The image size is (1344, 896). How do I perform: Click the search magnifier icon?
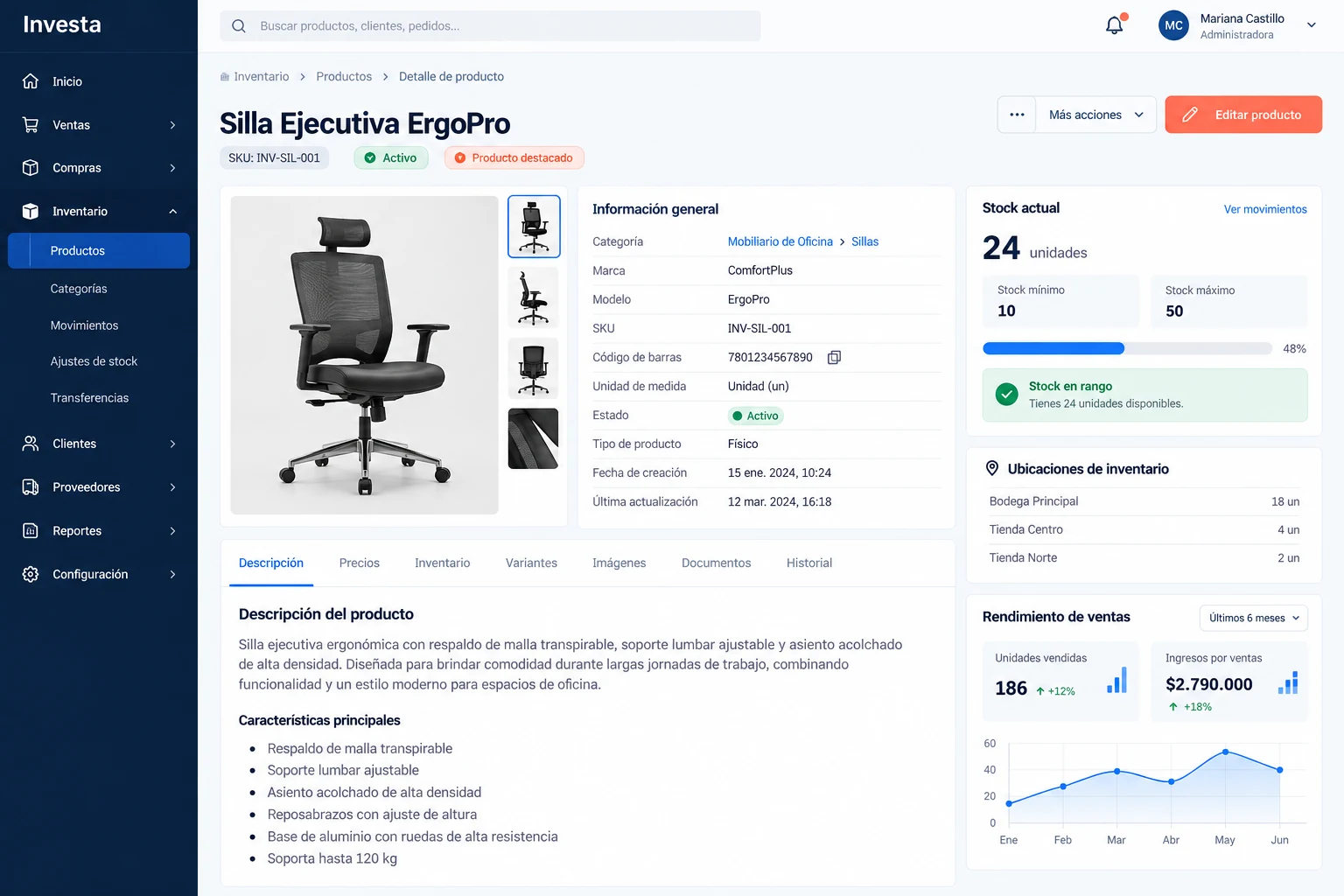(238, 26)
